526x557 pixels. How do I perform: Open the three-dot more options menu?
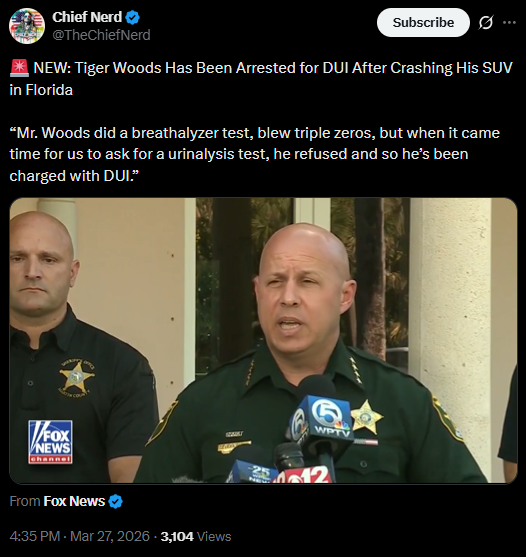tap(509, 22)
